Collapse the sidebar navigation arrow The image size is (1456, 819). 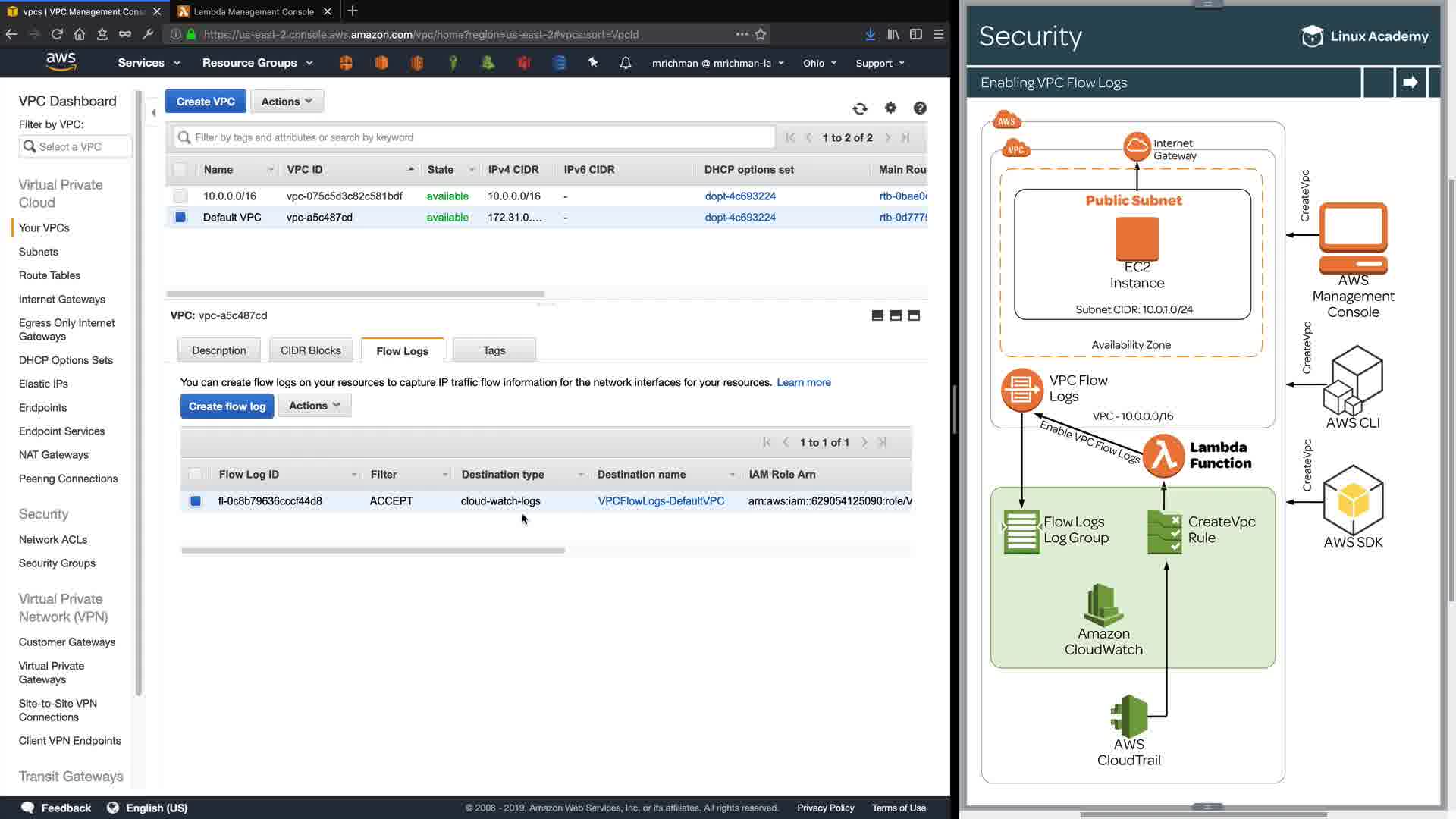pyautogui.click(x=153, y=113)
